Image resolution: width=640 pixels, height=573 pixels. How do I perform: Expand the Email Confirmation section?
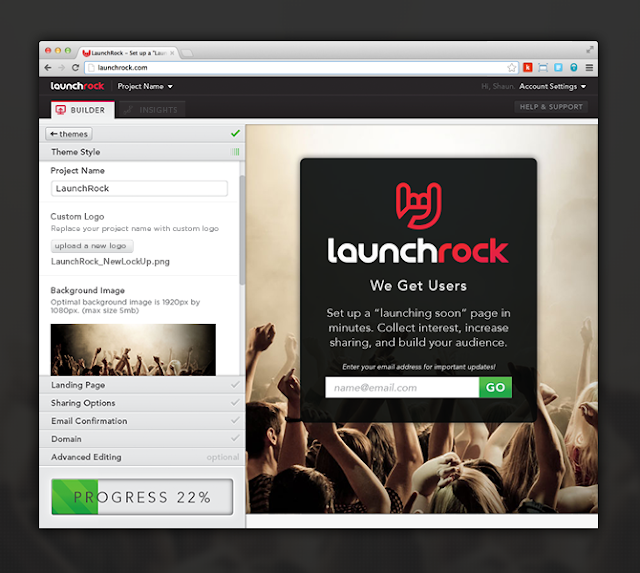142,421
